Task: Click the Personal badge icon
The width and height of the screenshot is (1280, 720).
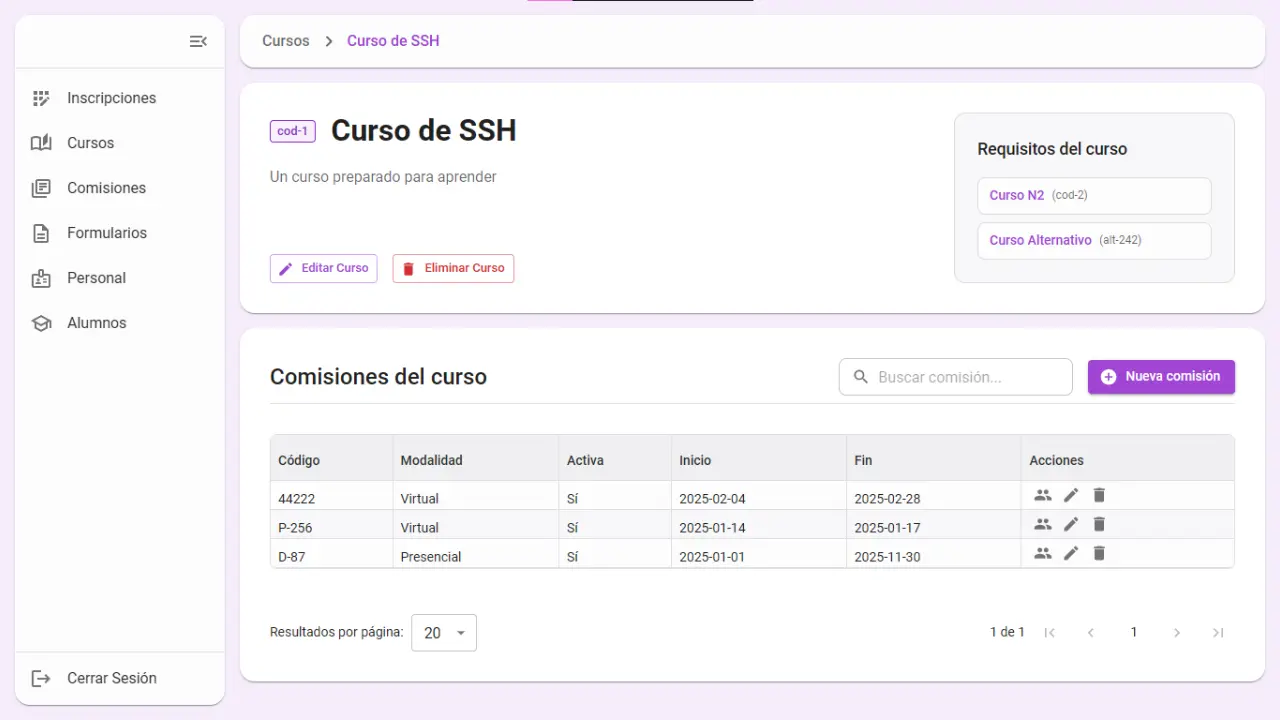Action: [41, 278]
